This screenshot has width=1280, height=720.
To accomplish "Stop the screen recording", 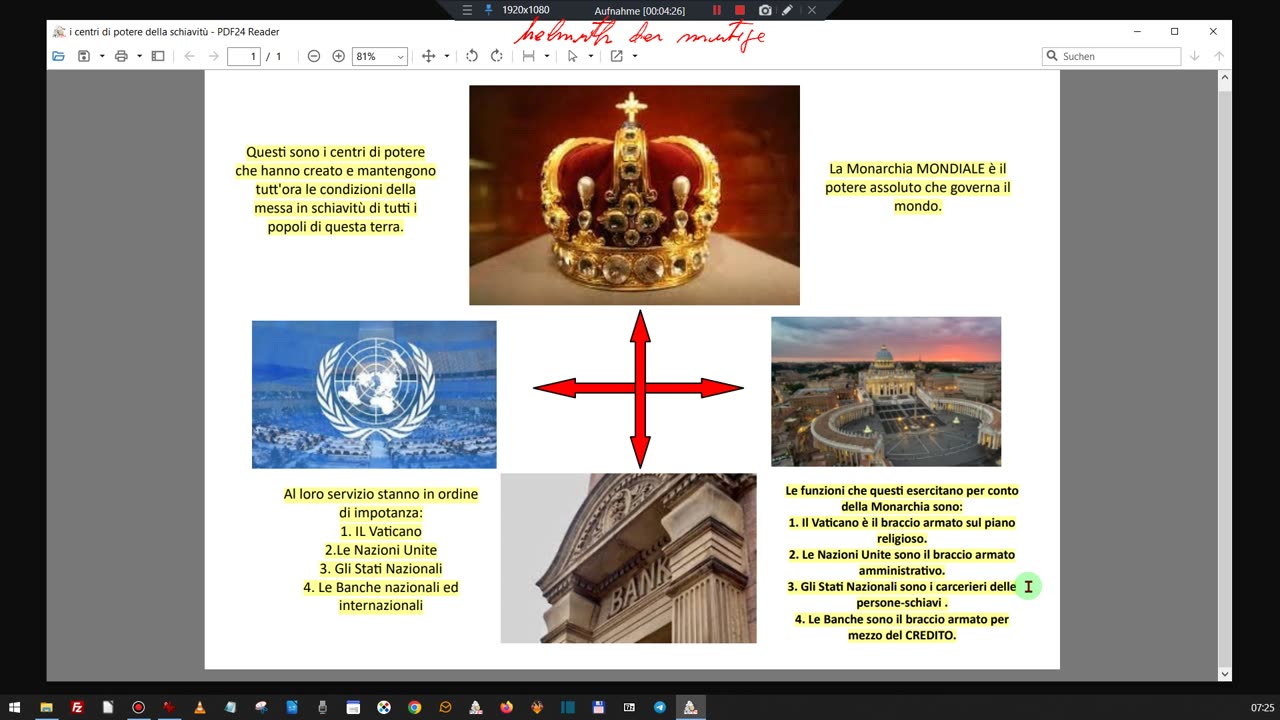I will [740, 10].
